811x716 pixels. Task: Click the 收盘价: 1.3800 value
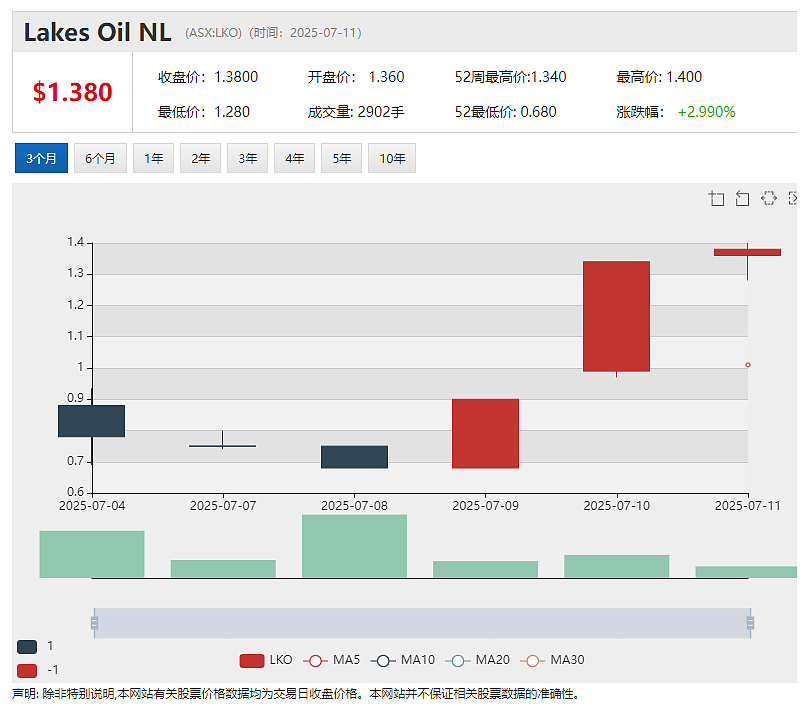tap(208, 77)
